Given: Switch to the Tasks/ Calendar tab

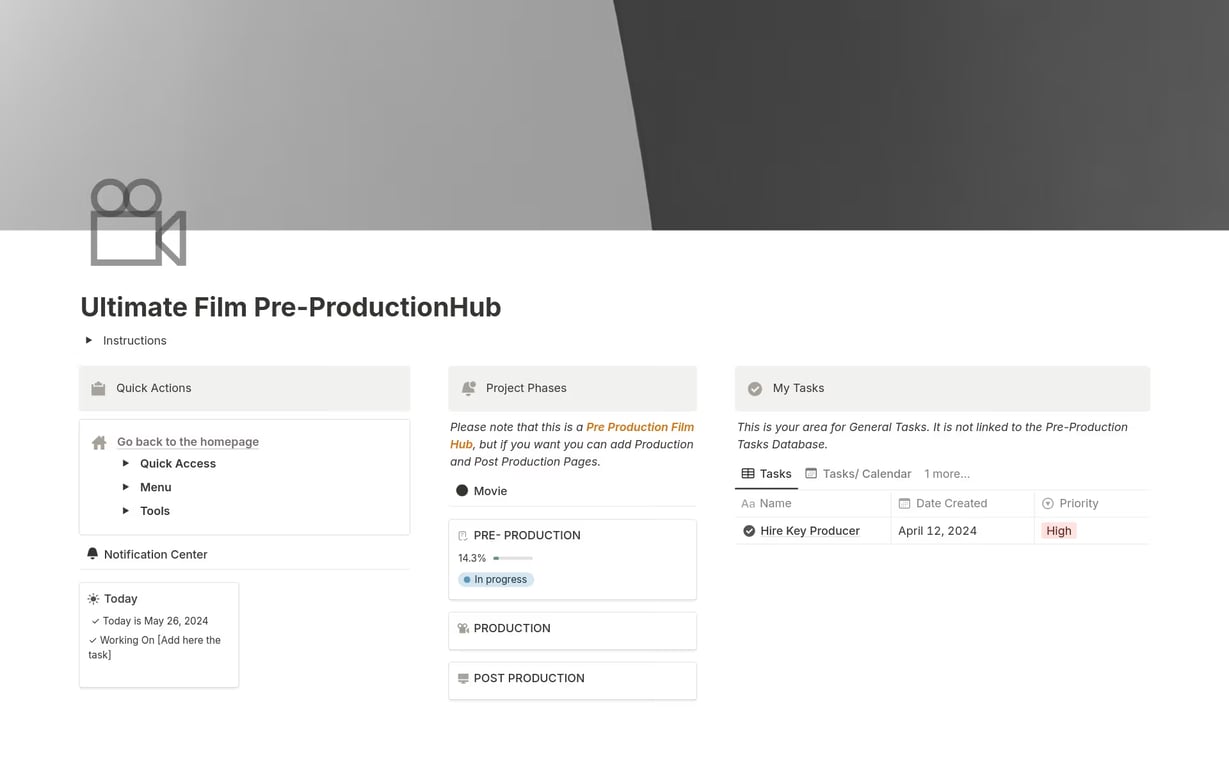Looking at the screenshot, I should [x=858, y=473].
